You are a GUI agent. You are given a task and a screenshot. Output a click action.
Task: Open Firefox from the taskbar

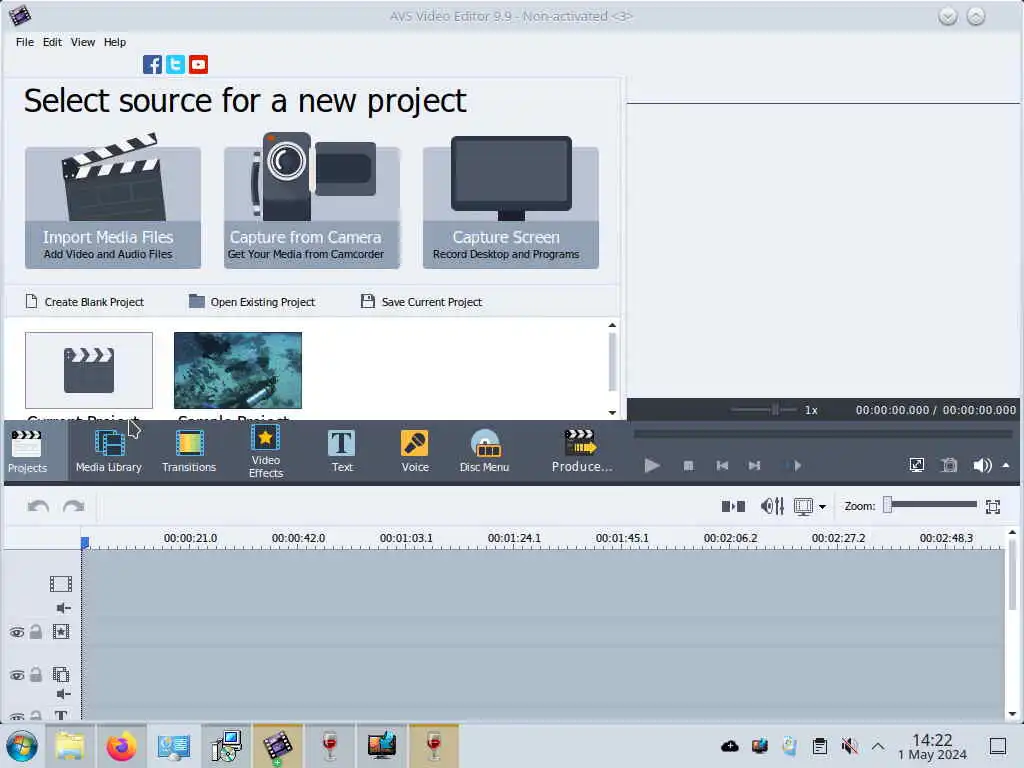point(121,746)
